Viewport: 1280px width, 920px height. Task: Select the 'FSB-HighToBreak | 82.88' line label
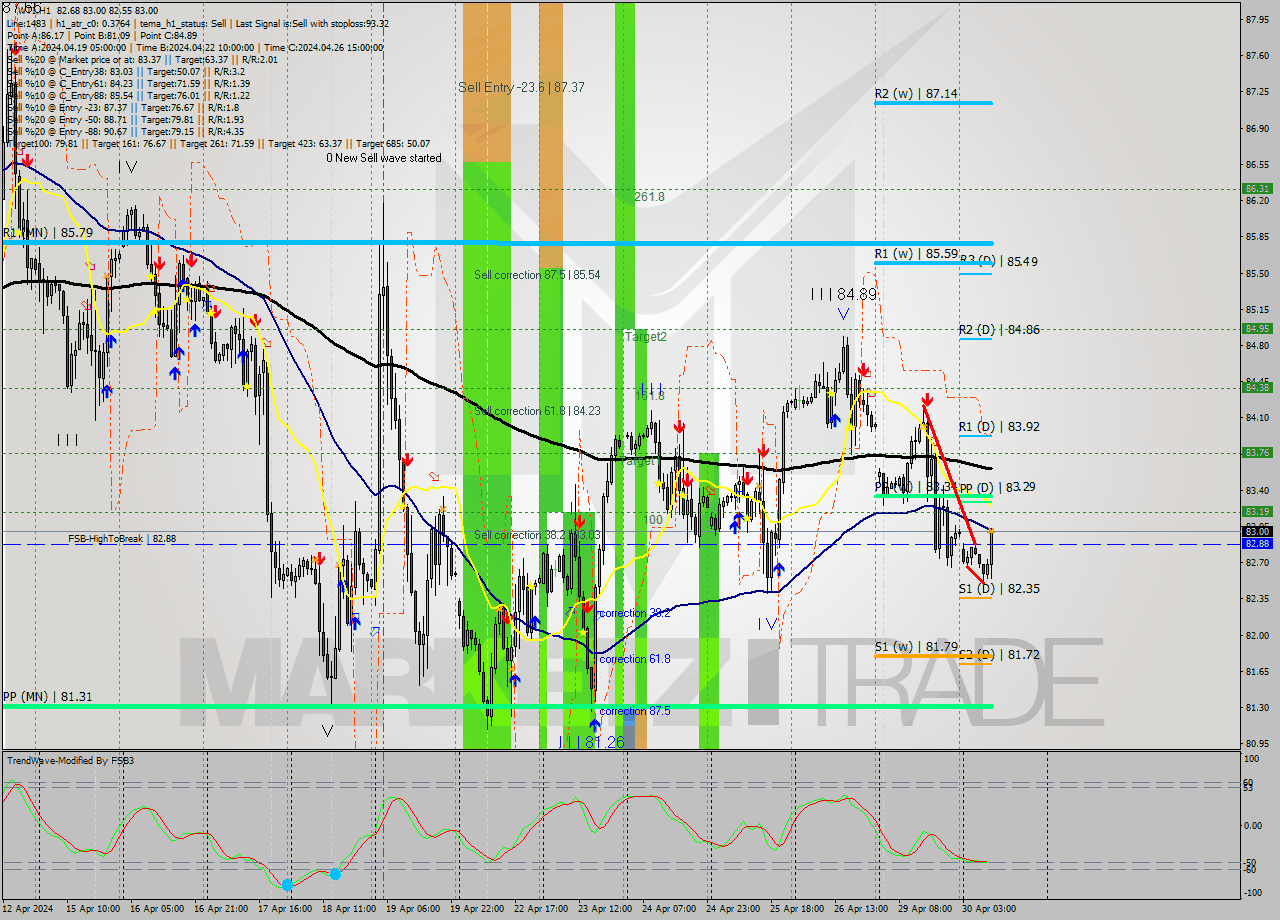(122, 539)
